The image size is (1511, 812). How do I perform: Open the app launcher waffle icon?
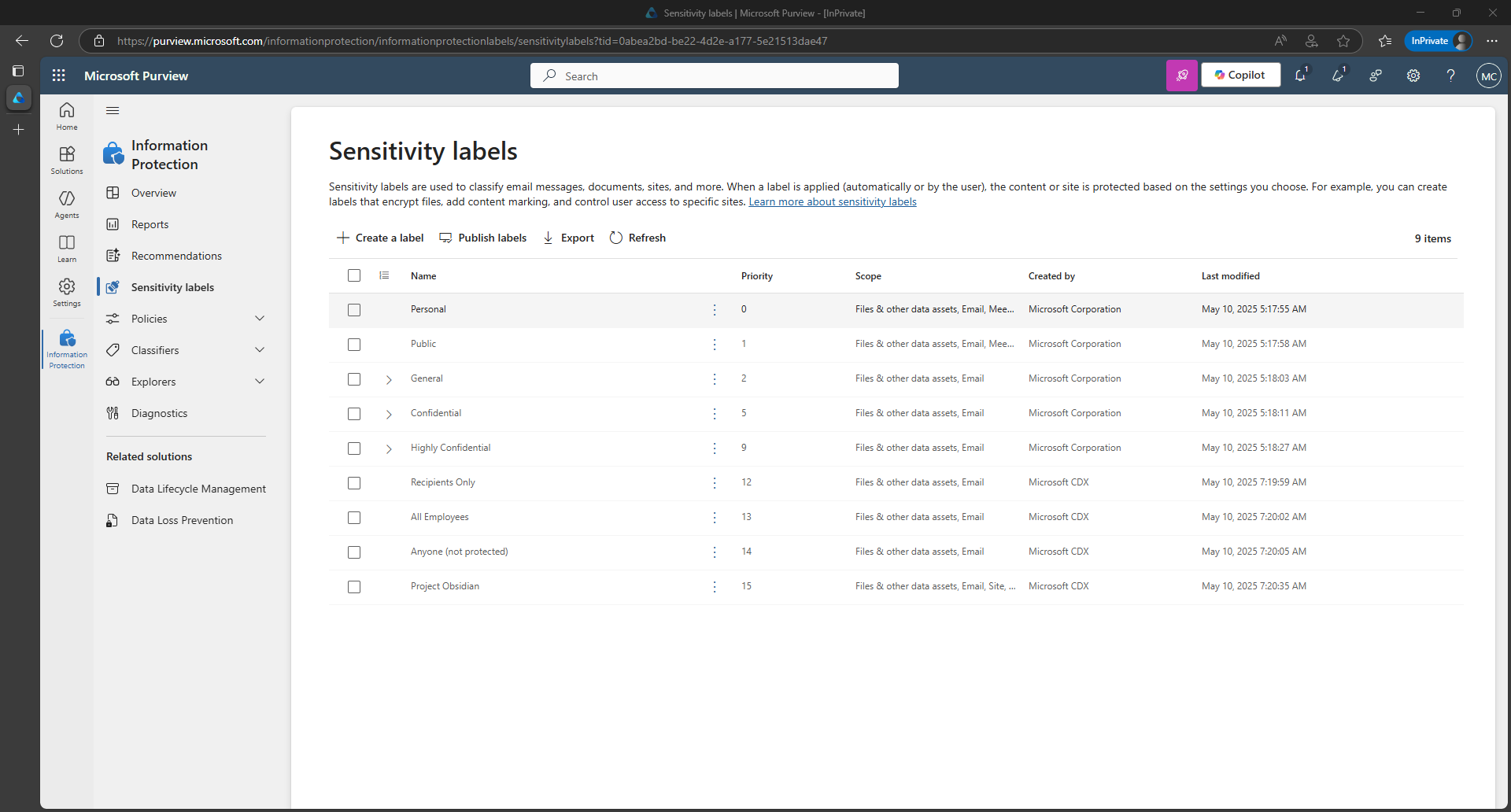(59, 76)
